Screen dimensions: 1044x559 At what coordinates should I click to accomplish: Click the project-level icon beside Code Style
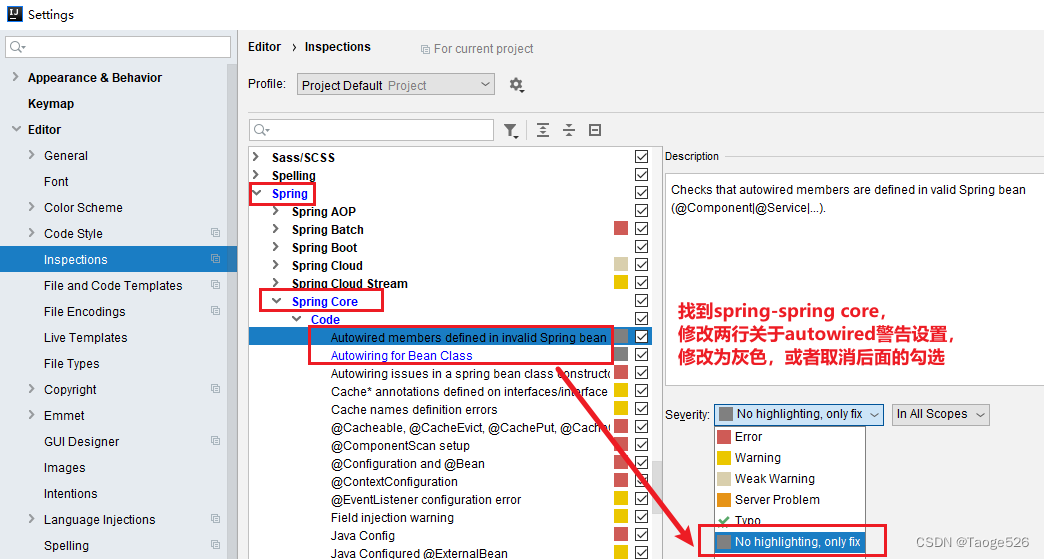pos(215,233)
